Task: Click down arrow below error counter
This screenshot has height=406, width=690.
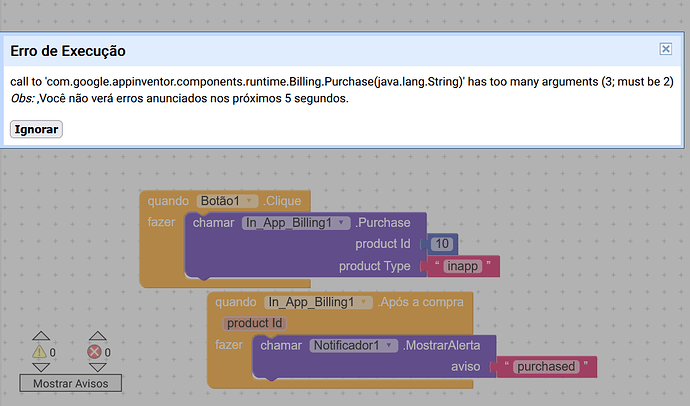Action: pyautogui.click(x=97, y=367)
